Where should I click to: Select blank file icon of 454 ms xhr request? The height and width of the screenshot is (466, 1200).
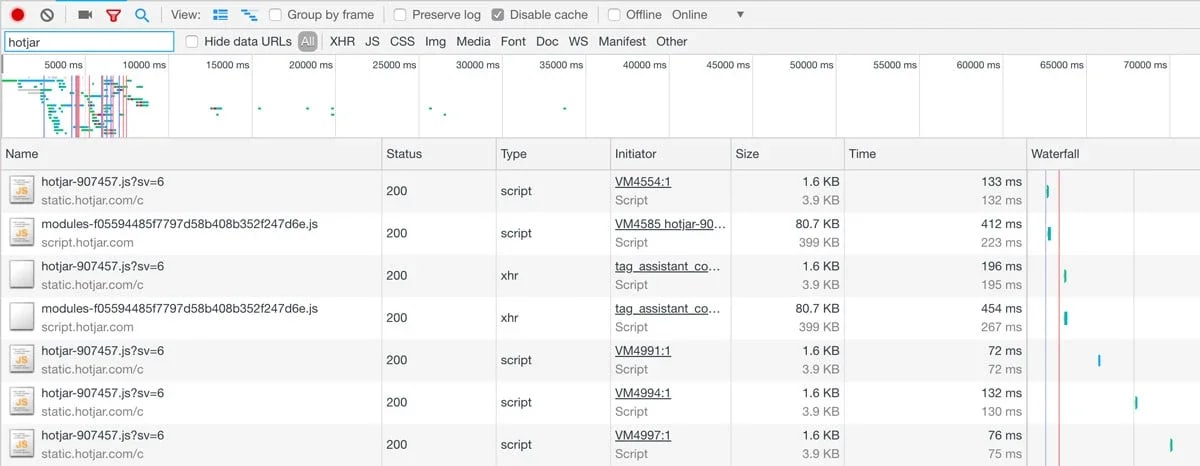[22, 317]
